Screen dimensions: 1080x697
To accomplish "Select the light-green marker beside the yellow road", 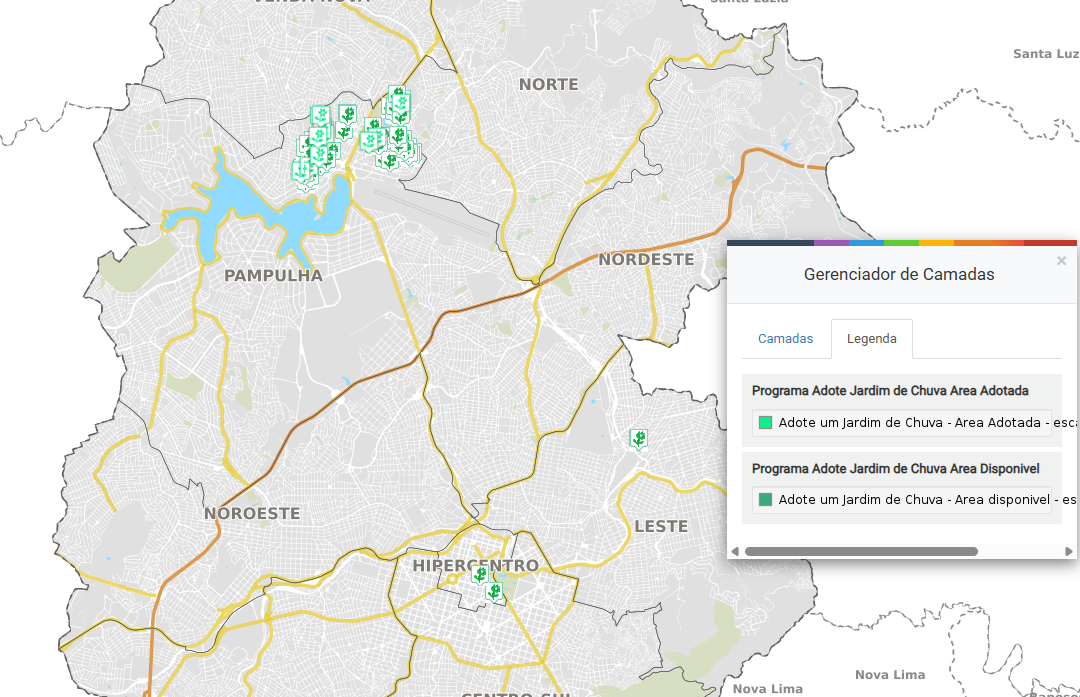I will click(368, 142).
